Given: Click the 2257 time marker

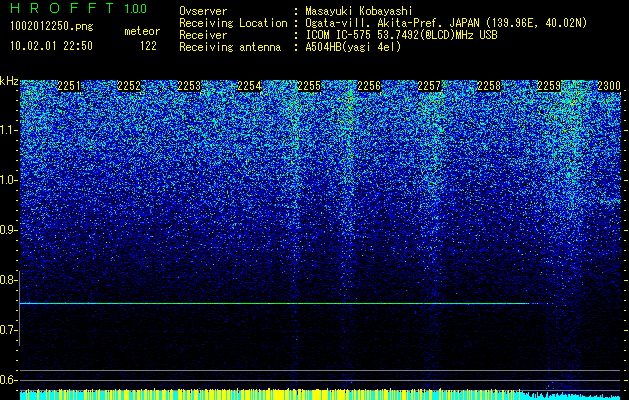Looking at the screenshot, I should (429, 86).
